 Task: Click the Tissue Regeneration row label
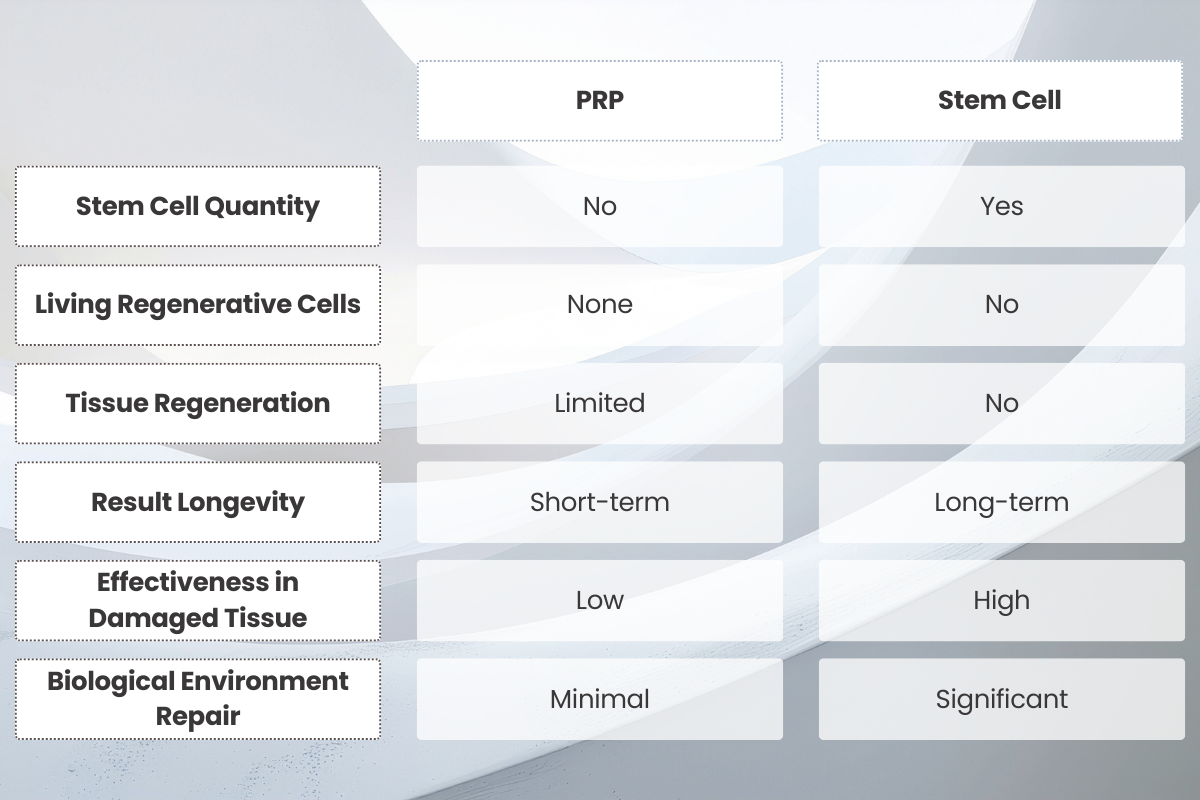tap(198, 403)
